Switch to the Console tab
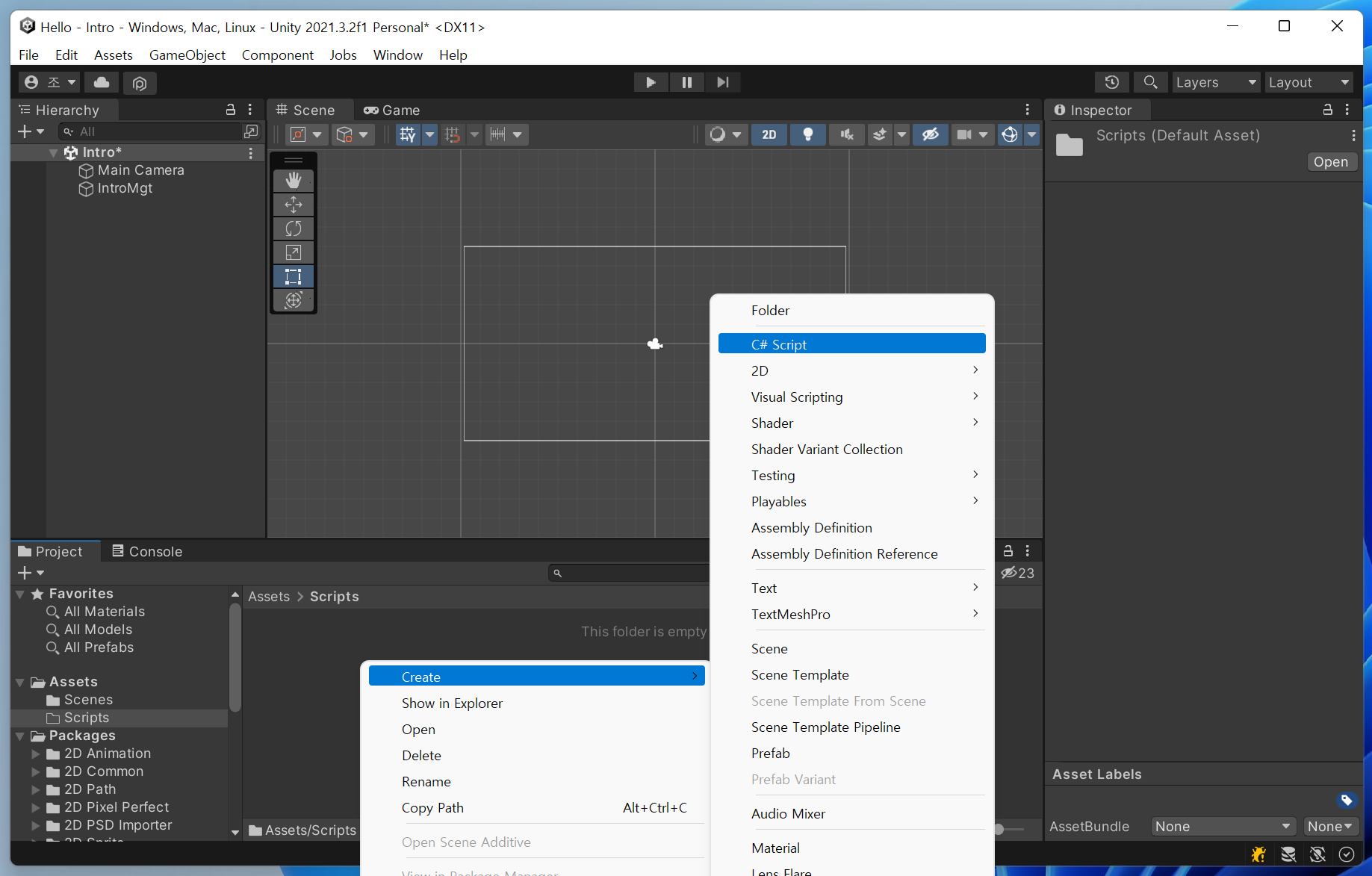Viewport: 1372px width, 876px height. (x=147, y=551)
